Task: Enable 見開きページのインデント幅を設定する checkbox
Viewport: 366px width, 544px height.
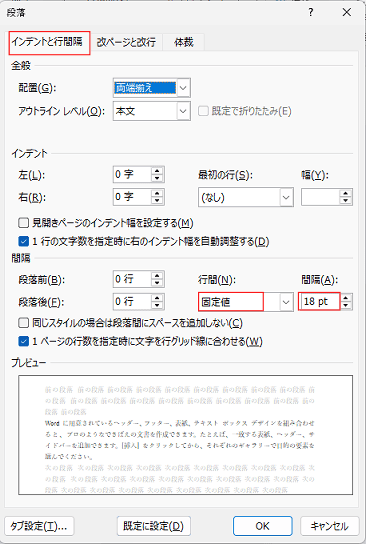Action: pyautogui.click(x=23, y=222)
